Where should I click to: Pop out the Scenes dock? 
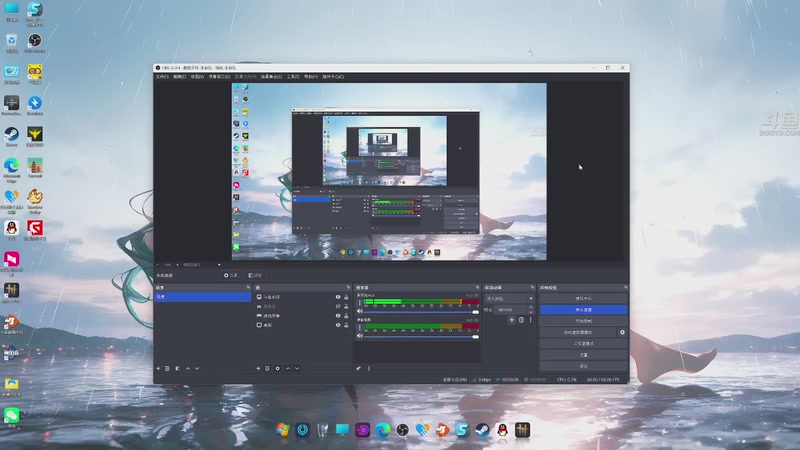click(x=248, y=288)
